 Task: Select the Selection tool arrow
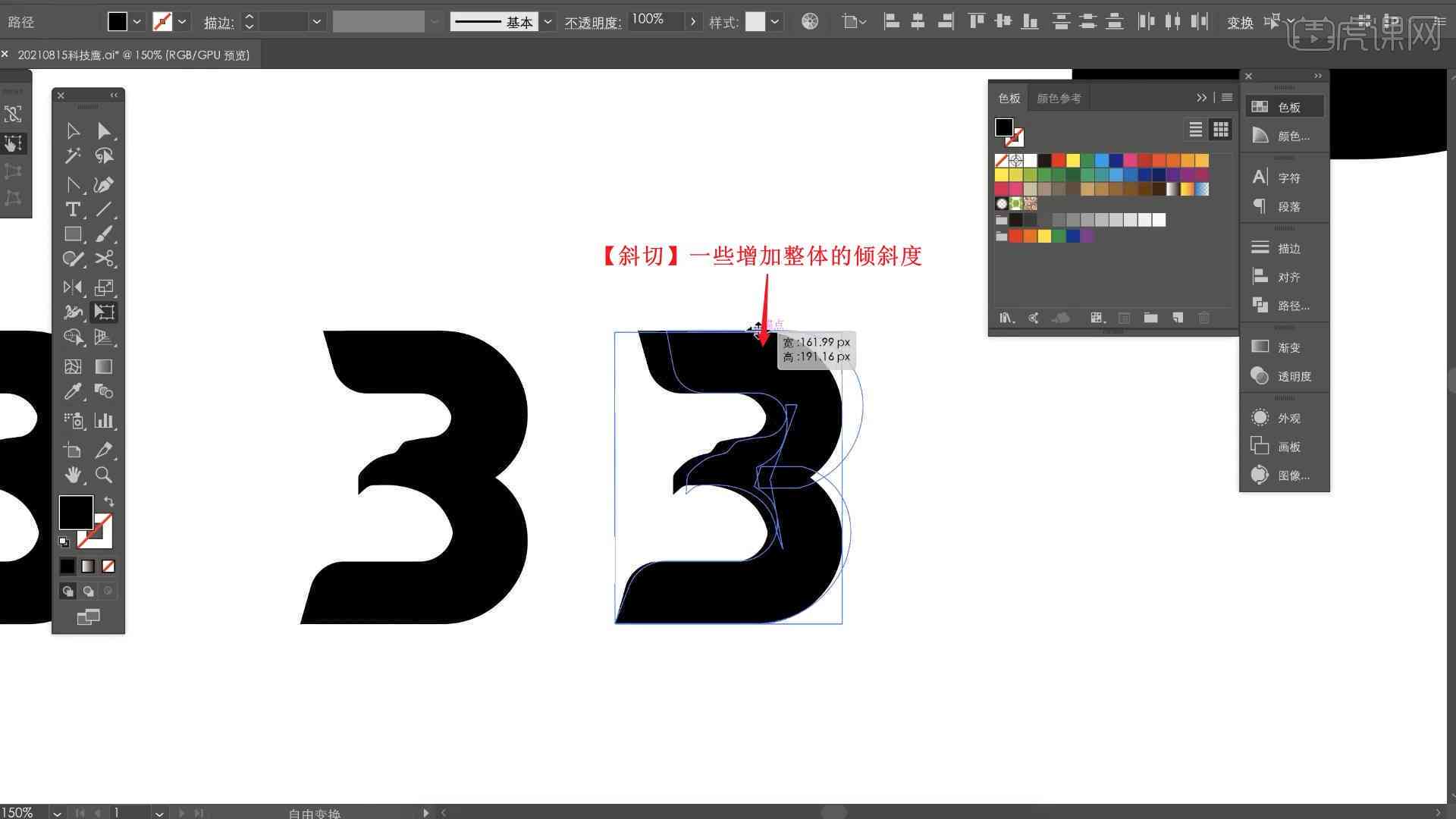73,131
